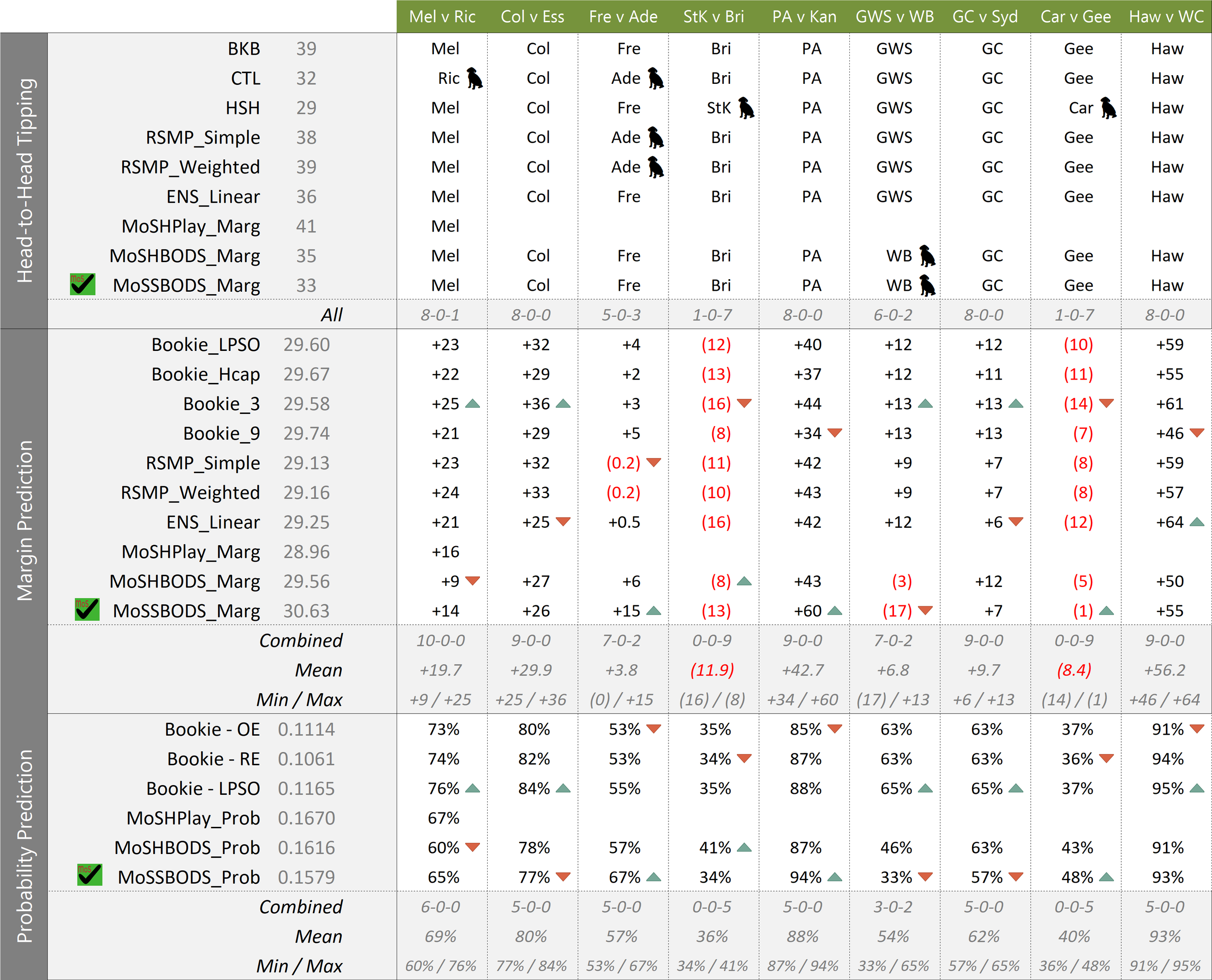Click down triangle by MoSHBODS_Prob's 60%

(x=473, y=848)
